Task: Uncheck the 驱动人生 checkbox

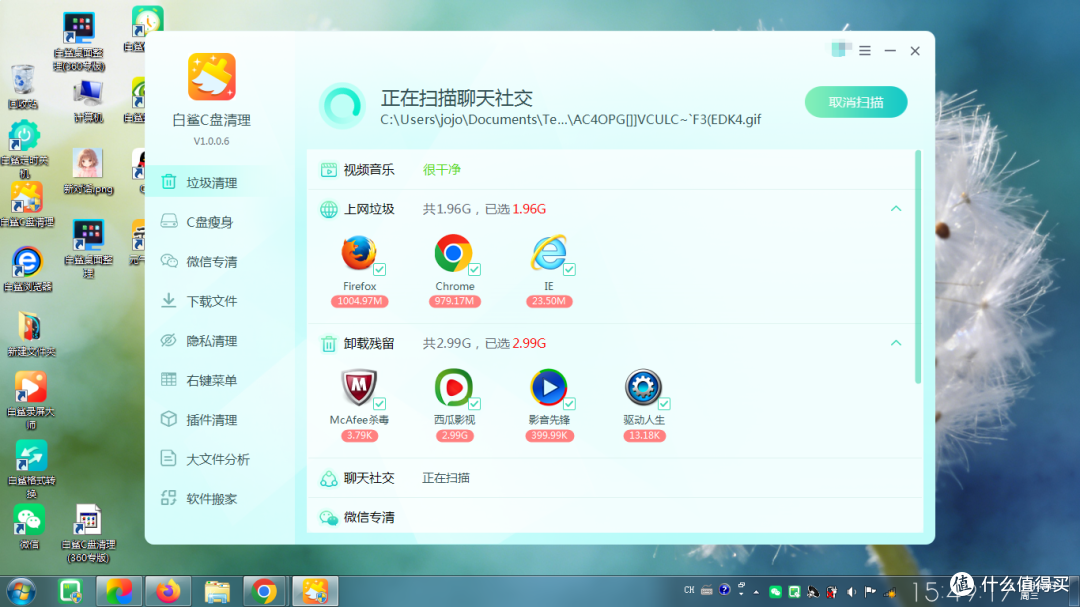Action: [664, 404]
